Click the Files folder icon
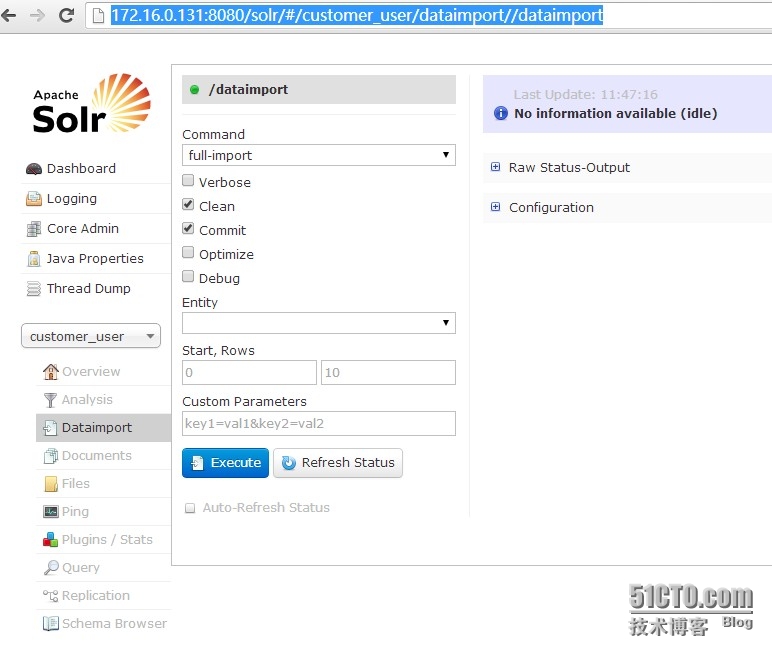 (51, 484)
